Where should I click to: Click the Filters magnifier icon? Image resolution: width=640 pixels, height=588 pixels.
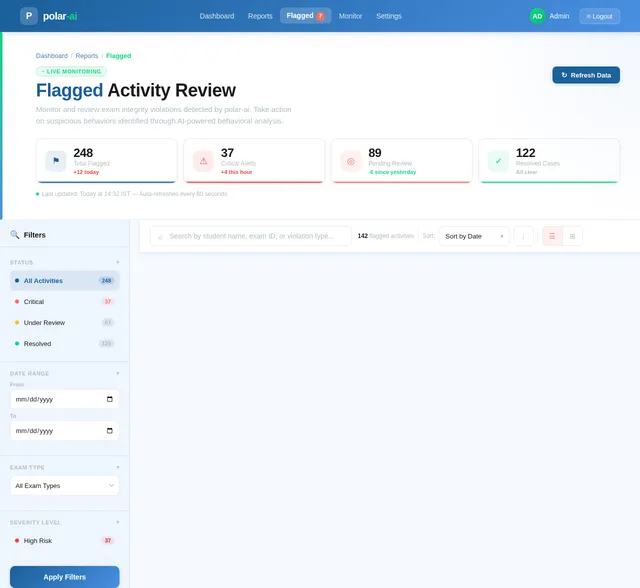[x=15, y=235]
